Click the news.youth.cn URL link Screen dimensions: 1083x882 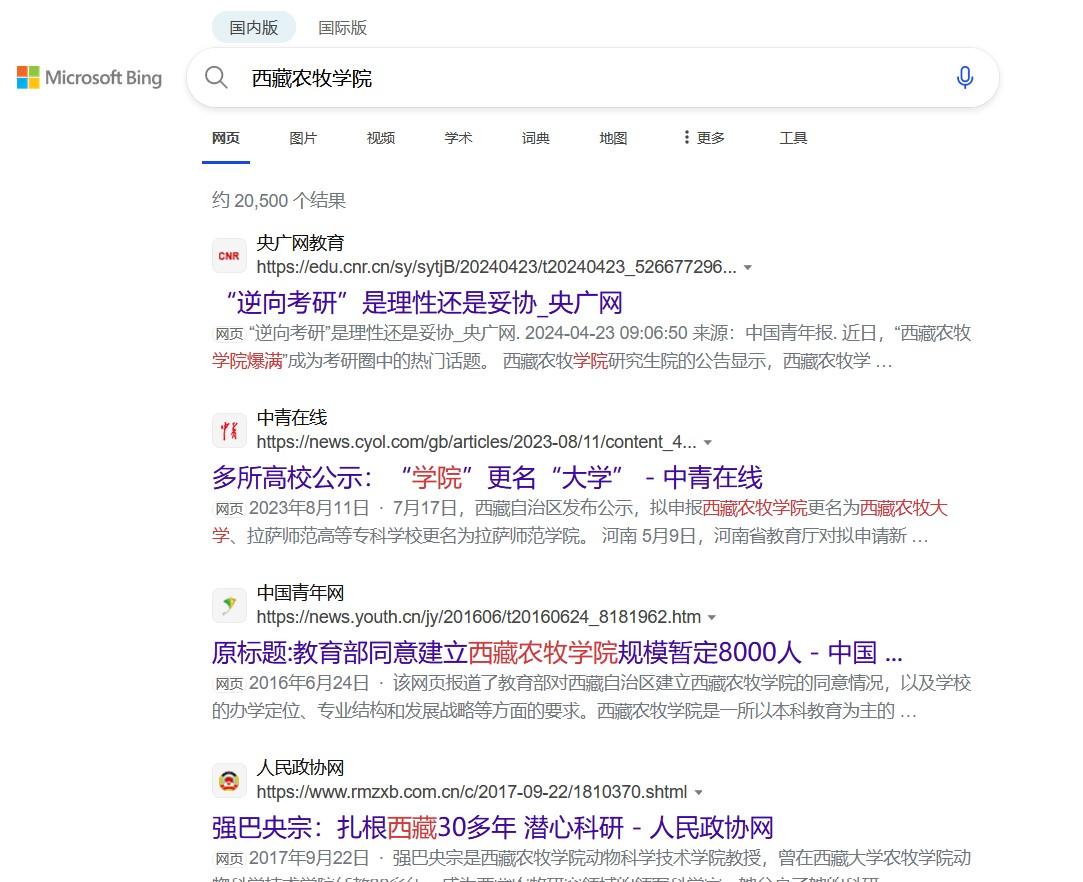click(x=479, y=616)
